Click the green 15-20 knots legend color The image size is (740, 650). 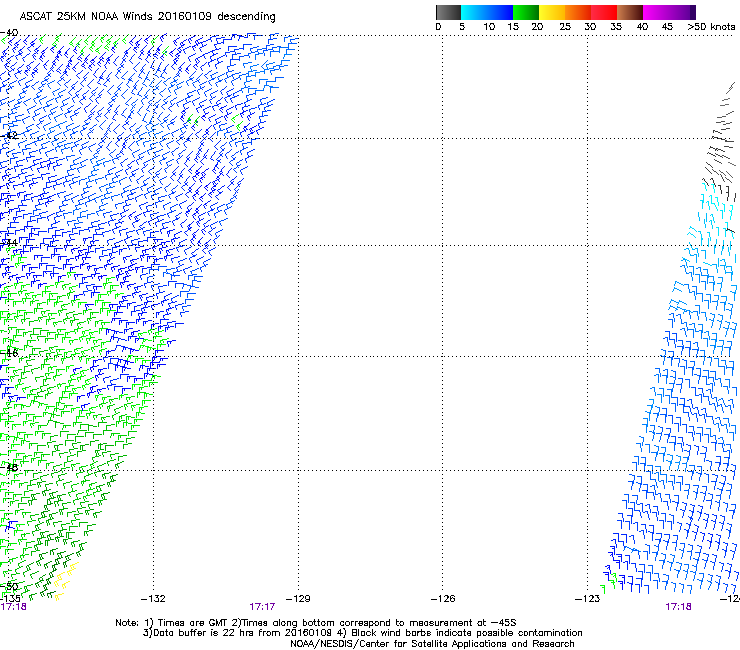(x=526, y=12)
